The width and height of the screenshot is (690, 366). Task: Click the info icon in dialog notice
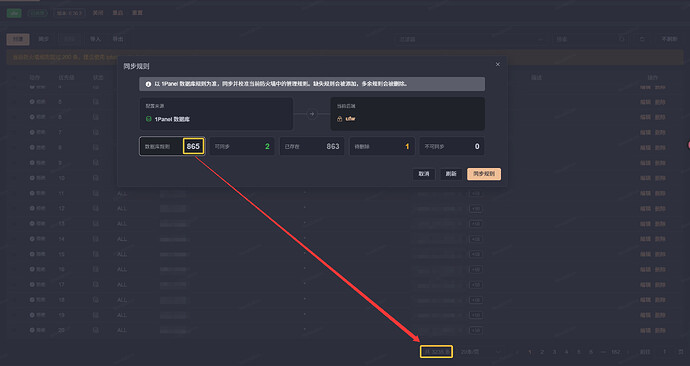point(148,84)
